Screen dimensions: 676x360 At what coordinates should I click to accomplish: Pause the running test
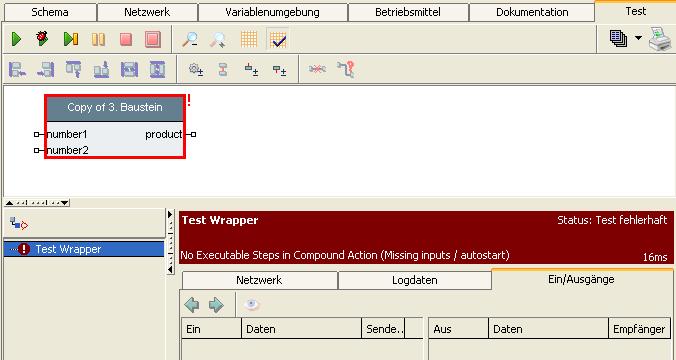pos(98,39)
